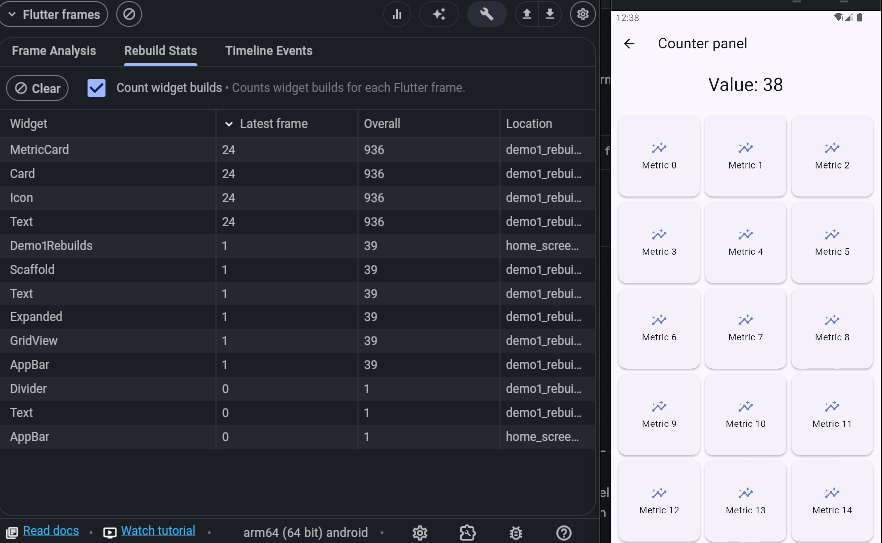Viewport: 882px width, 543px height.
Task: Select the Card widget row
Action: point(298,174)
